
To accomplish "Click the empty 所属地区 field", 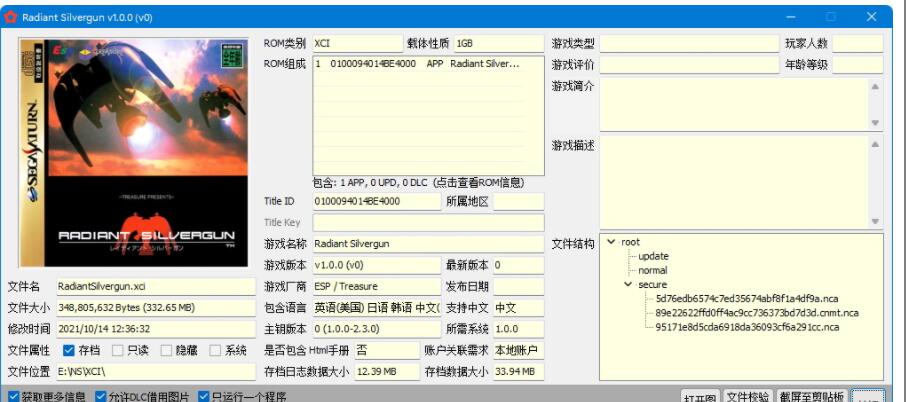I will click(519, 202).
